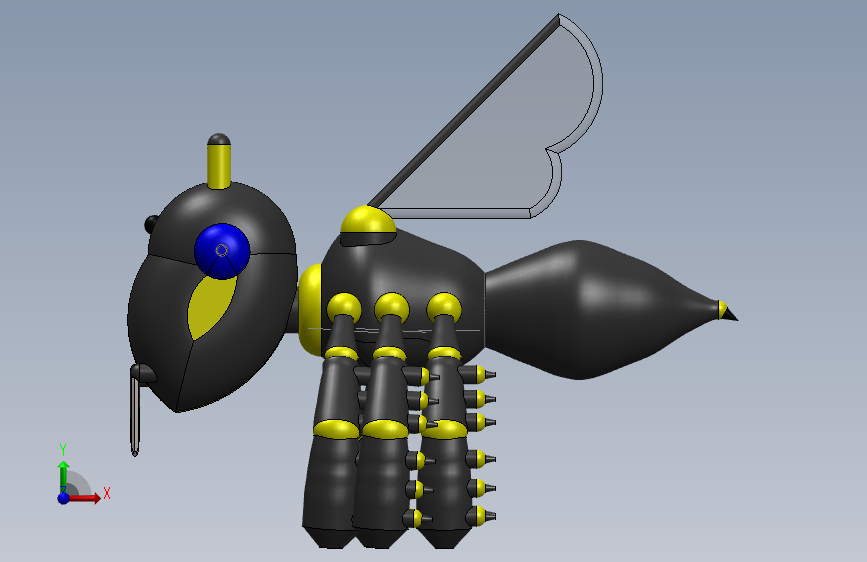
Task: Click the green Y axis arrow of the triad
Action: 64,476
